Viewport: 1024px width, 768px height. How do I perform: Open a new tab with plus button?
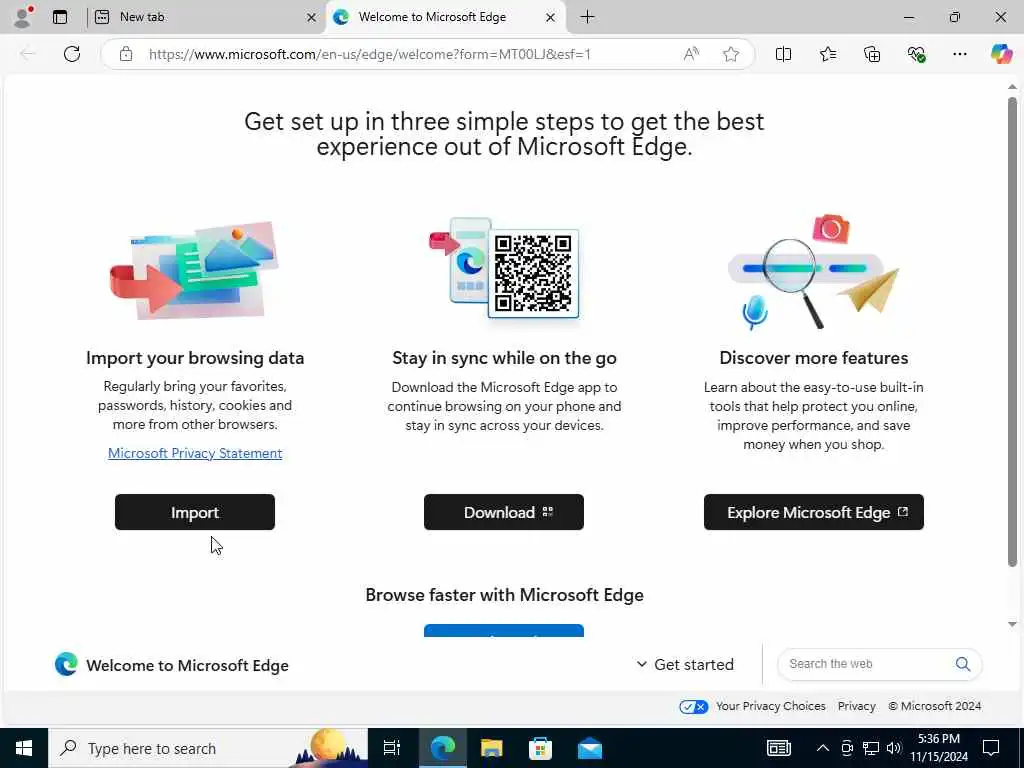click(588, 17)
